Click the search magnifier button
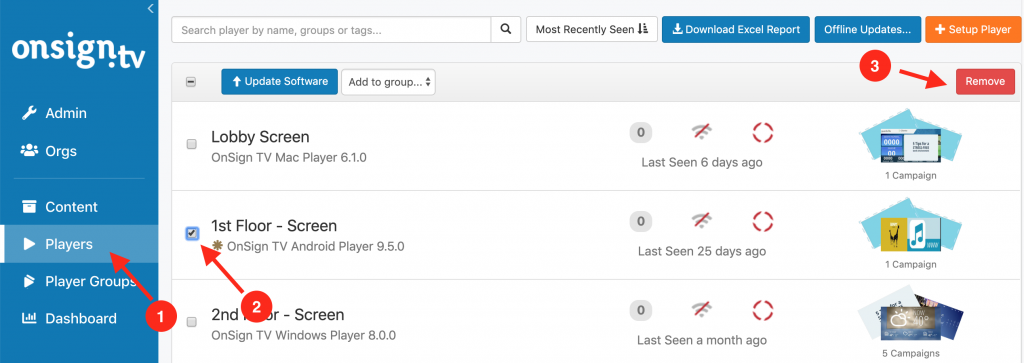 tap(505, 29)
